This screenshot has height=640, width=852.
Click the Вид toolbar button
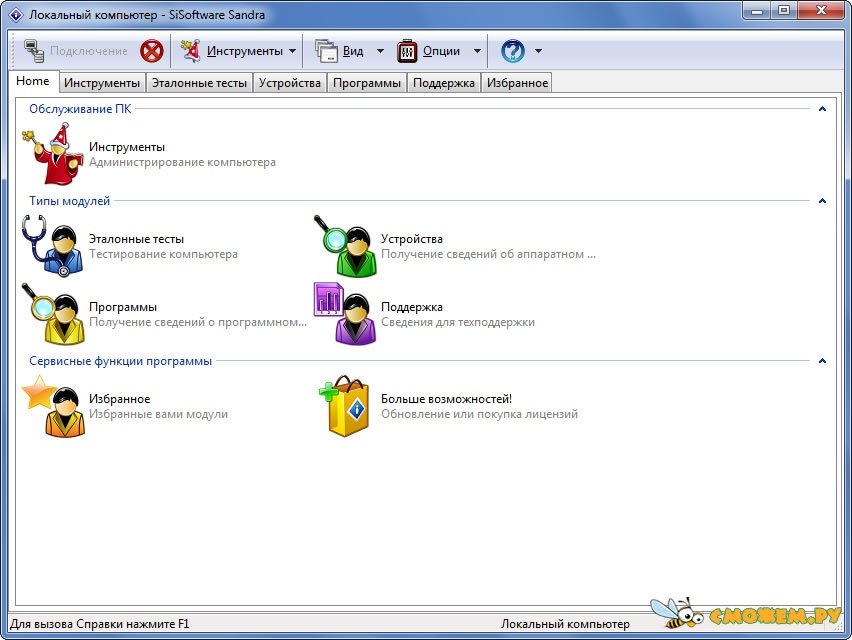tap(340, 51)
